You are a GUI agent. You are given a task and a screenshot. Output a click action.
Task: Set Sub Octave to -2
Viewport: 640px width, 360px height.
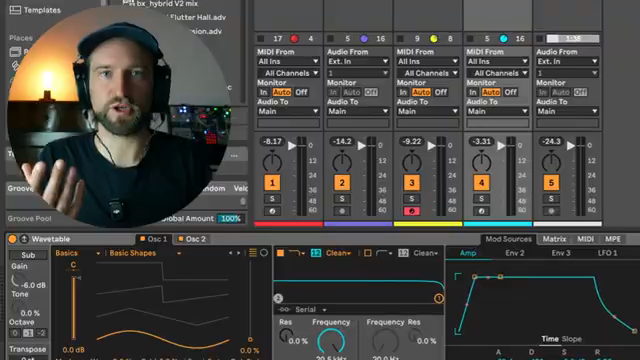click(41, 333)
